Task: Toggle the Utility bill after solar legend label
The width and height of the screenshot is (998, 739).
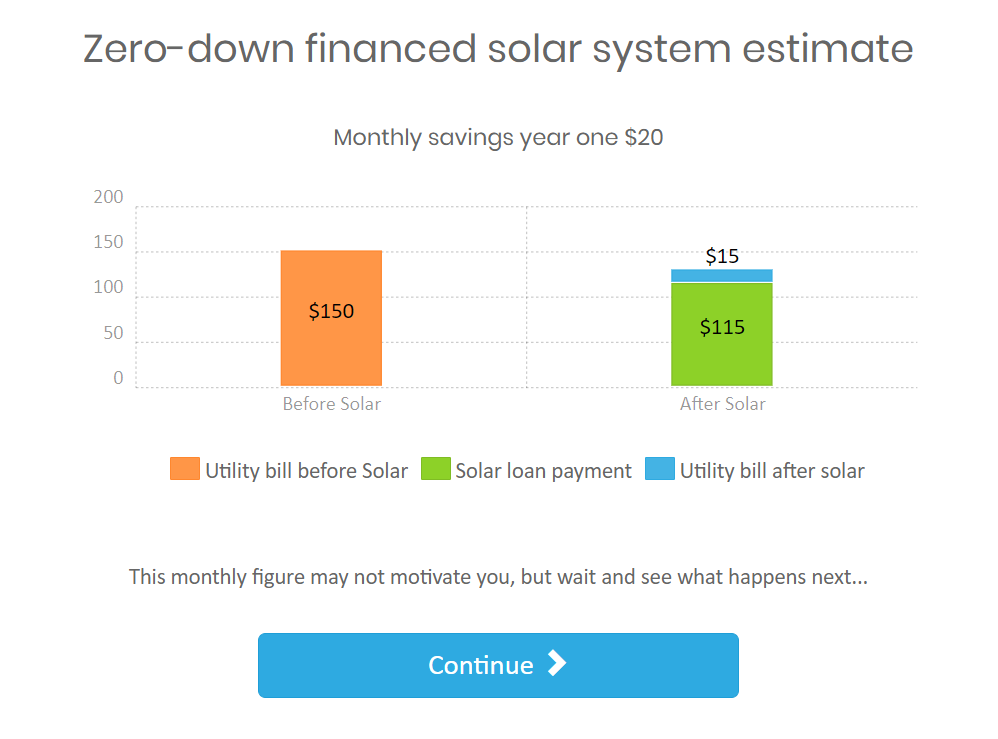Action: pyautogui.click(x=772, y=471)
